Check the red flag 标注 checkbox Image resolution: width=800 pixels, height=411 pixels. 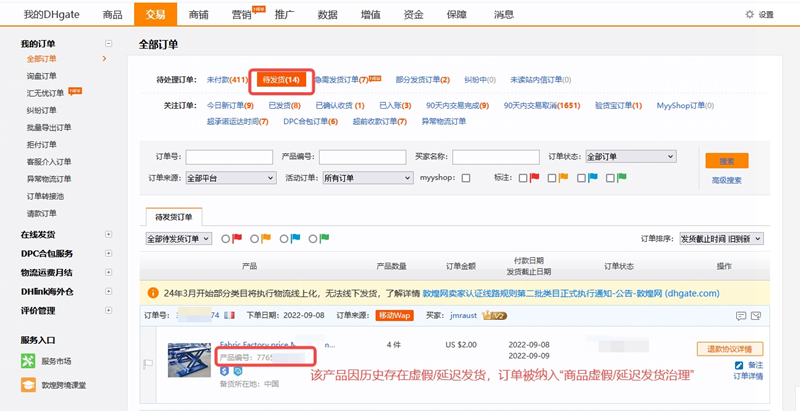(522, 178)
